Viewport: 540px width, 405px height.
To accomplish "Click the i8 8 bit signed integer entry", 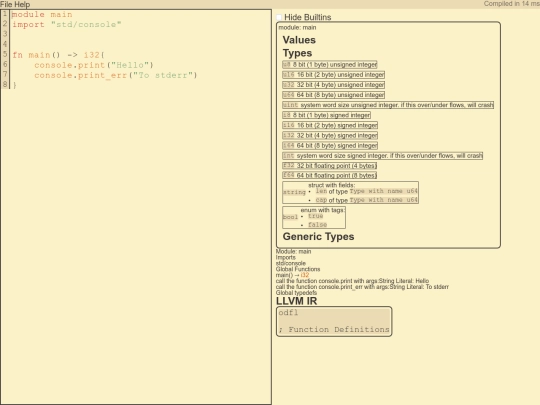I will (x=326, y=115).
